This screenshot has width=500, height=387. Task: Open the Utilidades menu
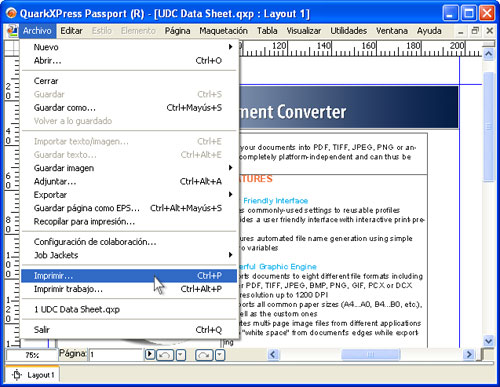point(348,31)
